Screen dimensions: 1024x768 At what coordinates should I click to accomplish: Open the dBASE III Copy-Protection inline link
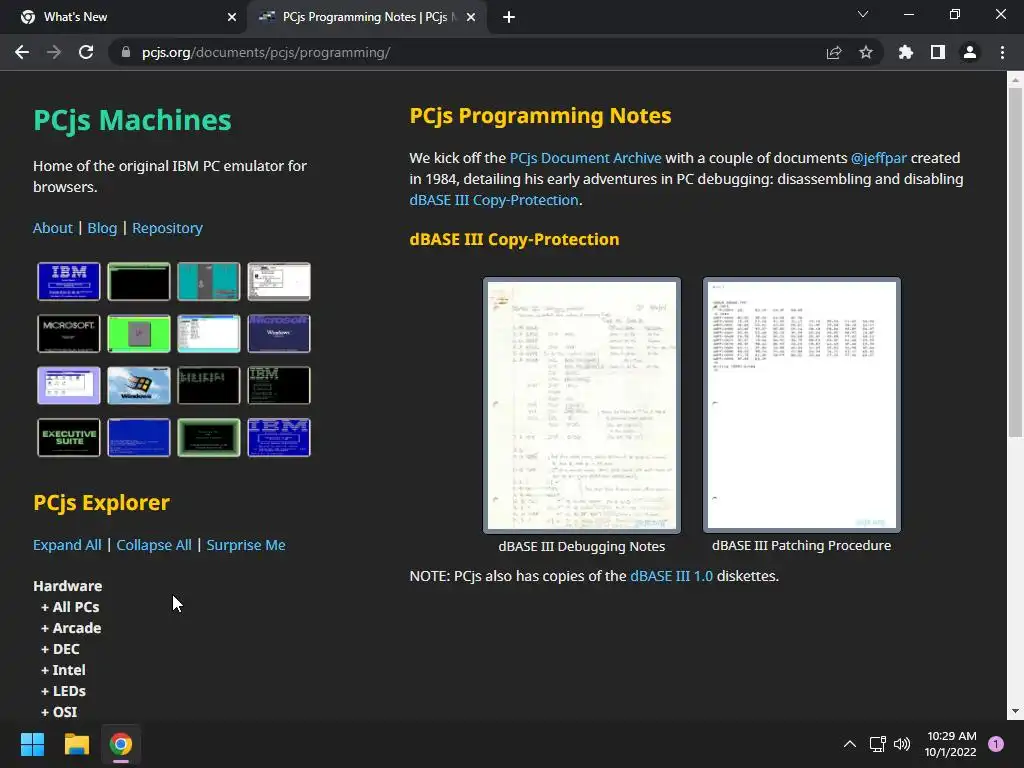(x=494, y=200)
